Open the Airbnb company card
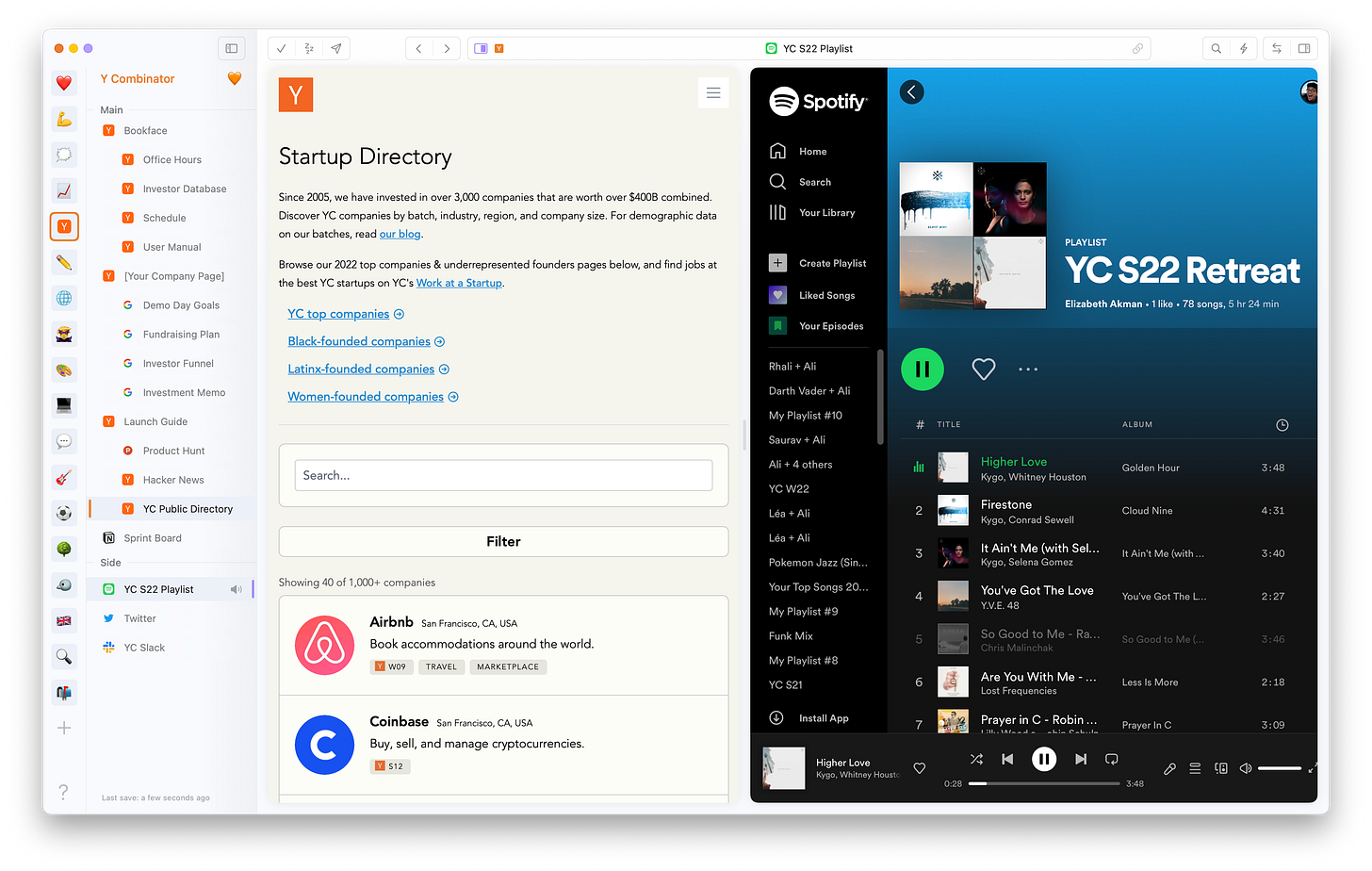This screenshot has height=871, width=1372. tap(503, 646)
